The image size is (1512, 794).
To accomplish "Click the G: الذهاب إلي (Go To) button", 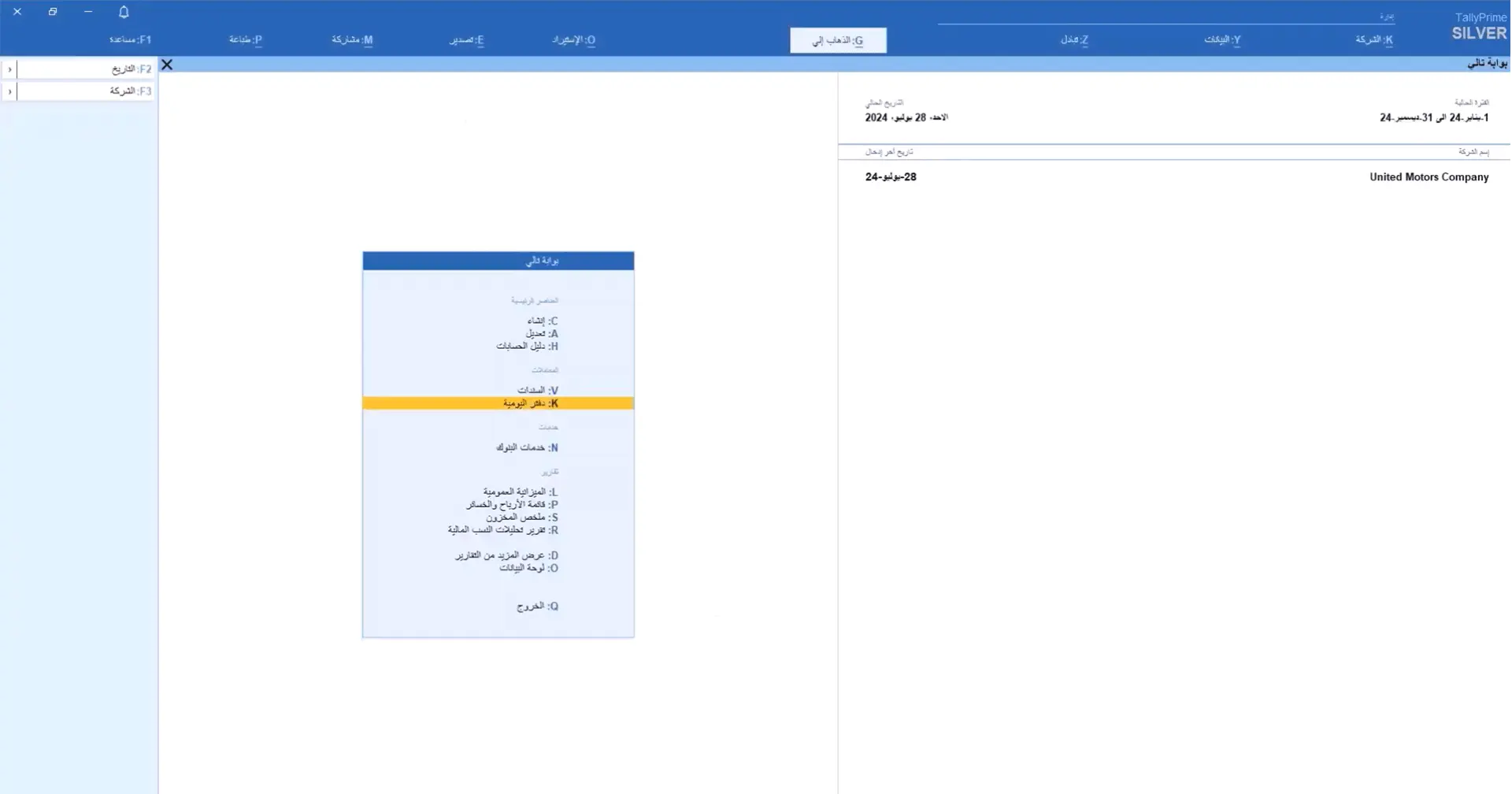I will [x=837, y=39].
